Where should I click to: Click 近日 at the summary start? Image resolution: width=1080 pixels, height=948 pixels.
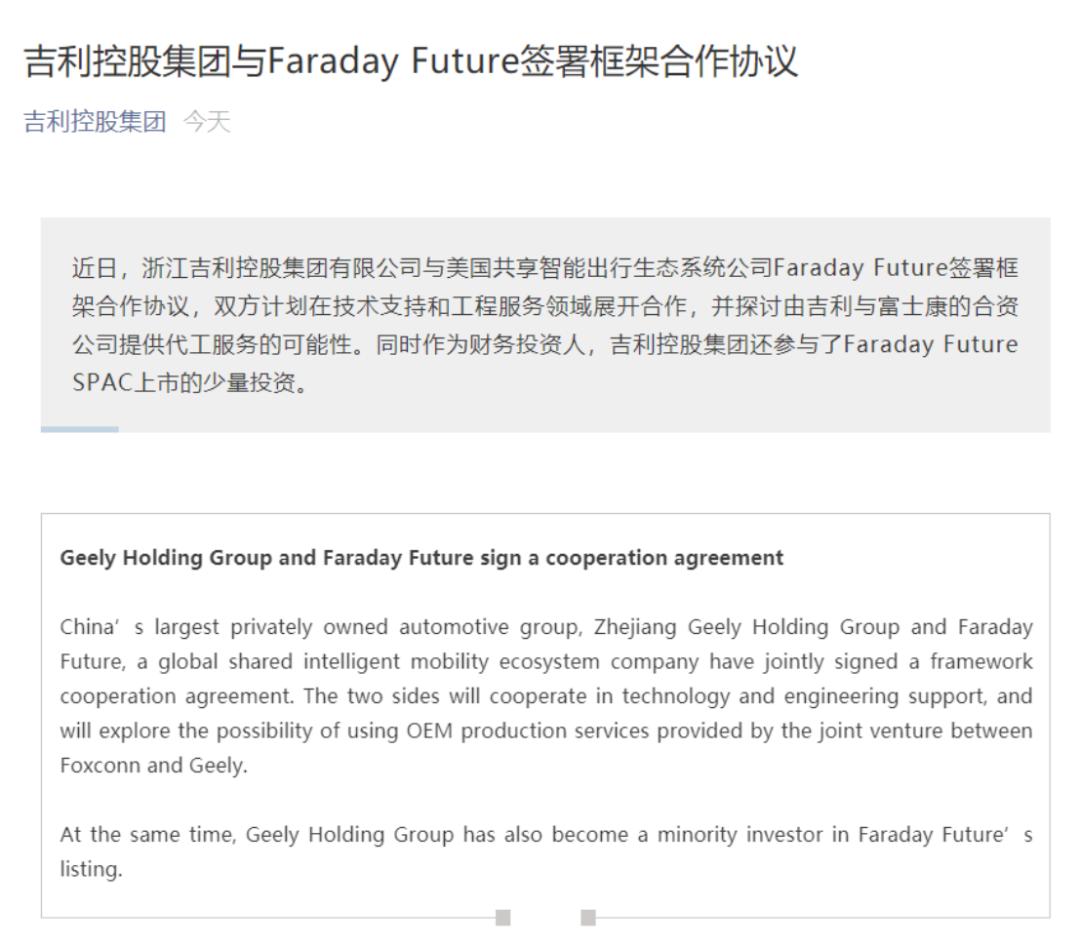(95, 267)
